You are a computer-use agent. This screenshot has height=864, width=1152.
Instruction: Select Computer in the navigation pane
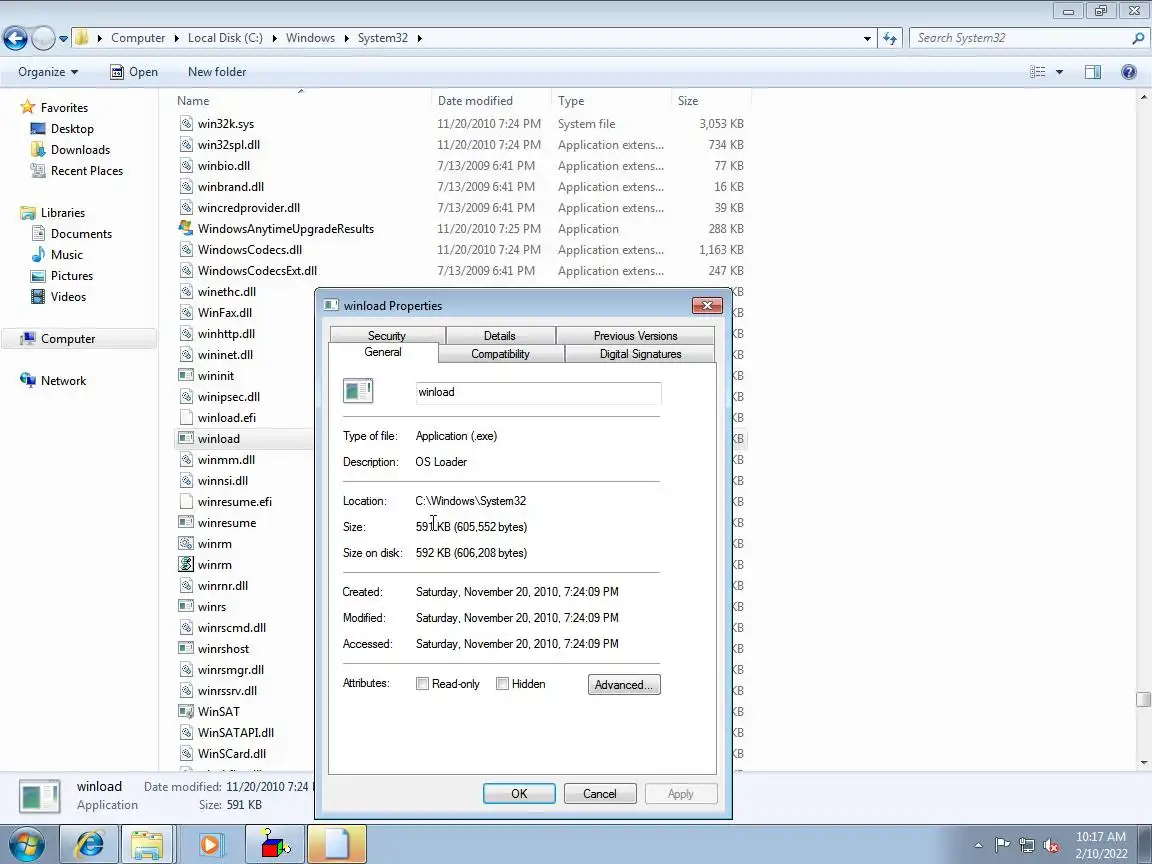click(x=68, y=339)
